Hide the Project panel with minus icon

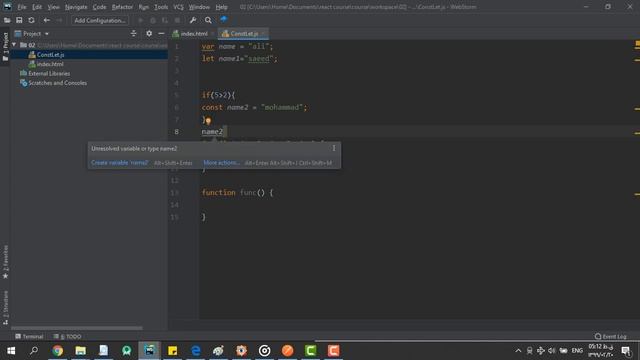tap(161, 33)
